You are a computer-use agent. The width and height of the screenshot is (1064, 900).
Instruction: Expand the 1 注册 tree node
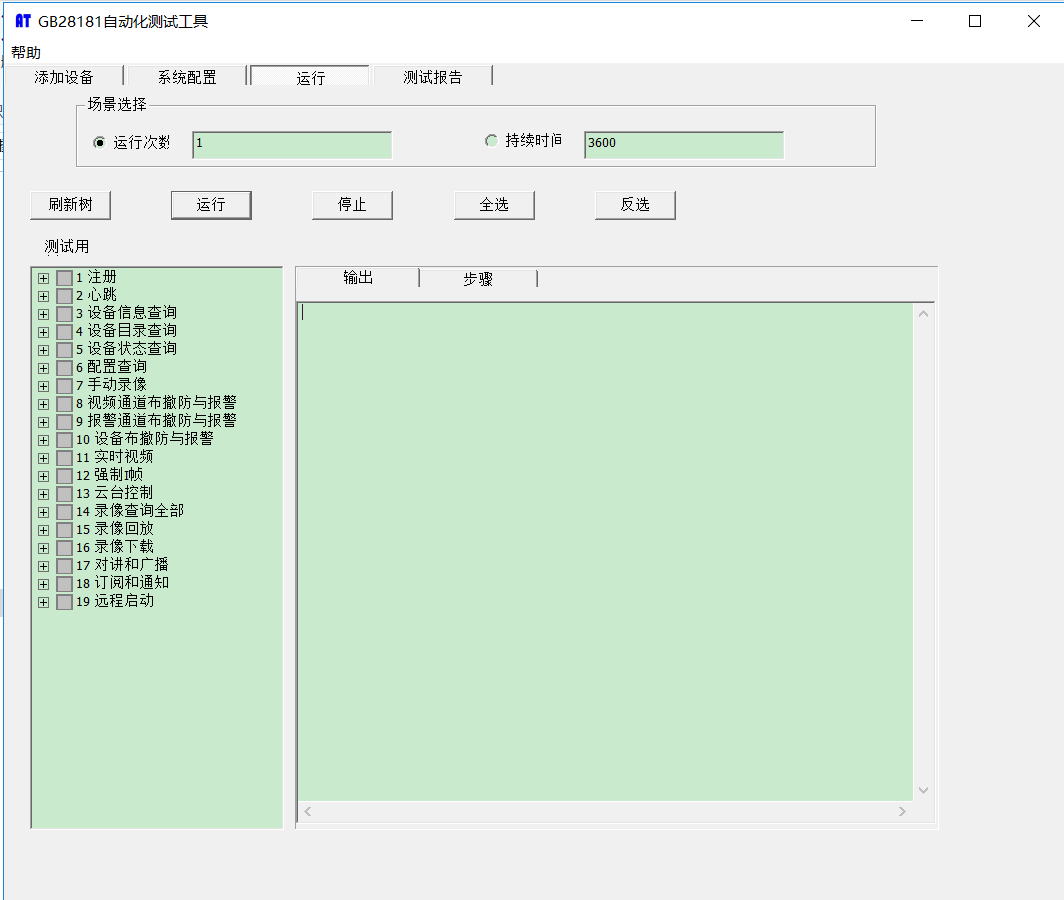click(x=43, y=278)
